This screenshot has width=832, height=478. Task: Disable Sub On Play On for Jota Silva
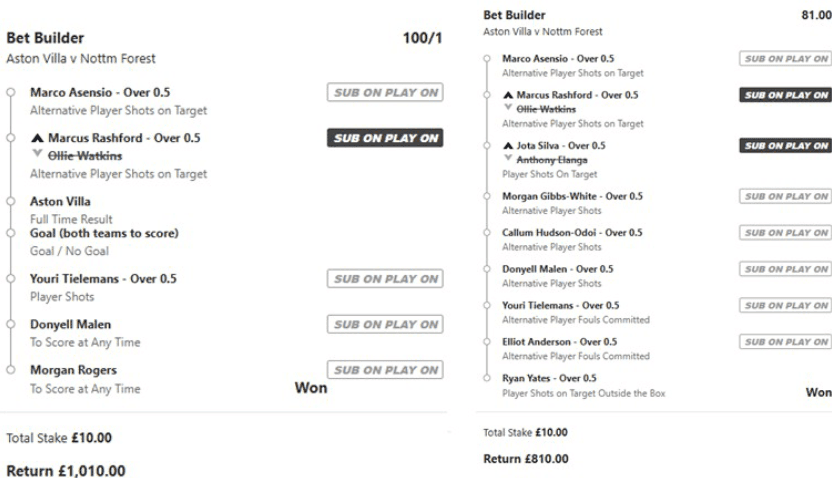click(784, 146)
